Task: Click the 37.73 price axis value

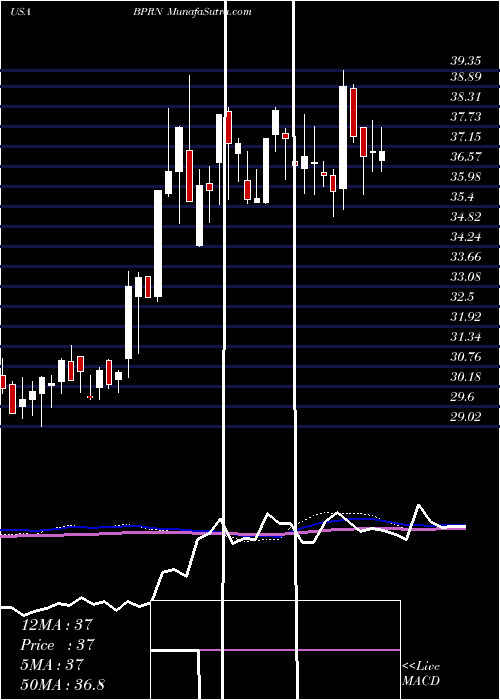Action: (x=465, y=117)
